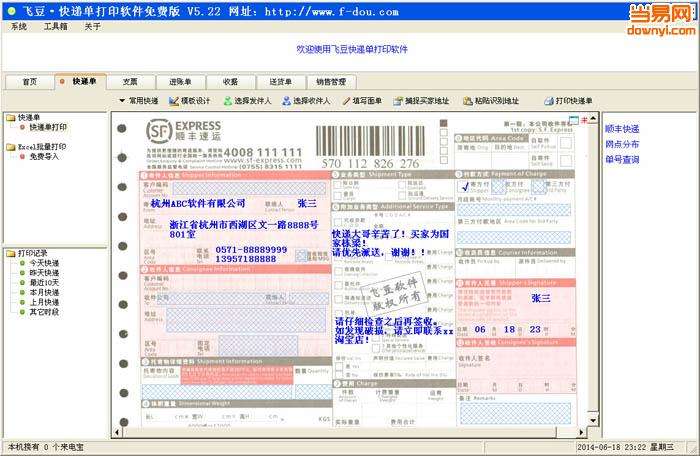This screenshot has height=456, width=700.
Task: Open the 网点分布 link
Action: click(x=622, y=144)
